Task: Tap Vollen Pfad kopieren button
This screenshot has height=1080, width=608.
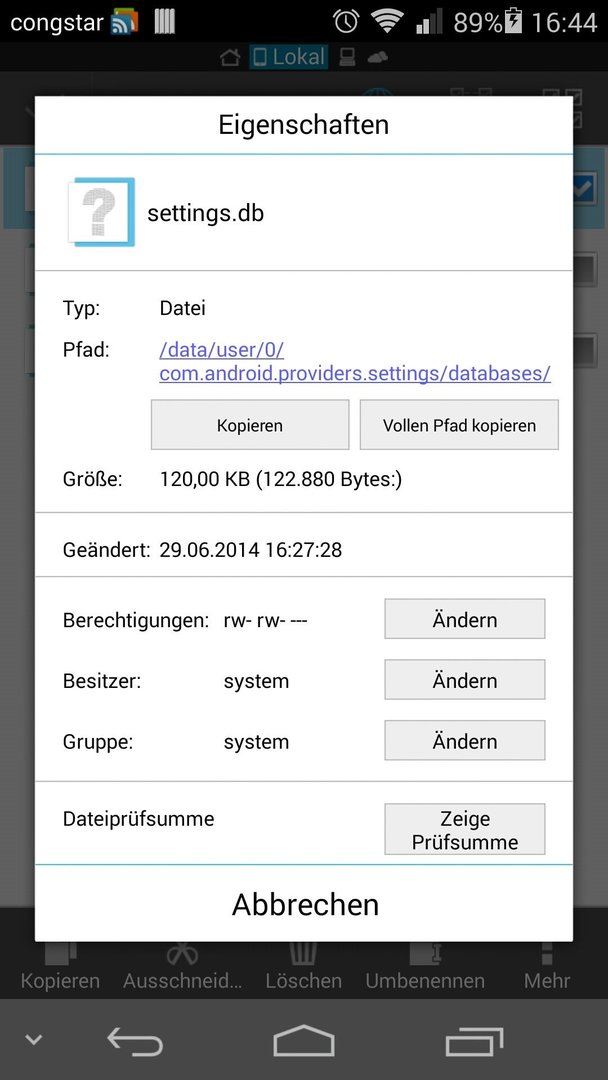Action: [459, 425]
